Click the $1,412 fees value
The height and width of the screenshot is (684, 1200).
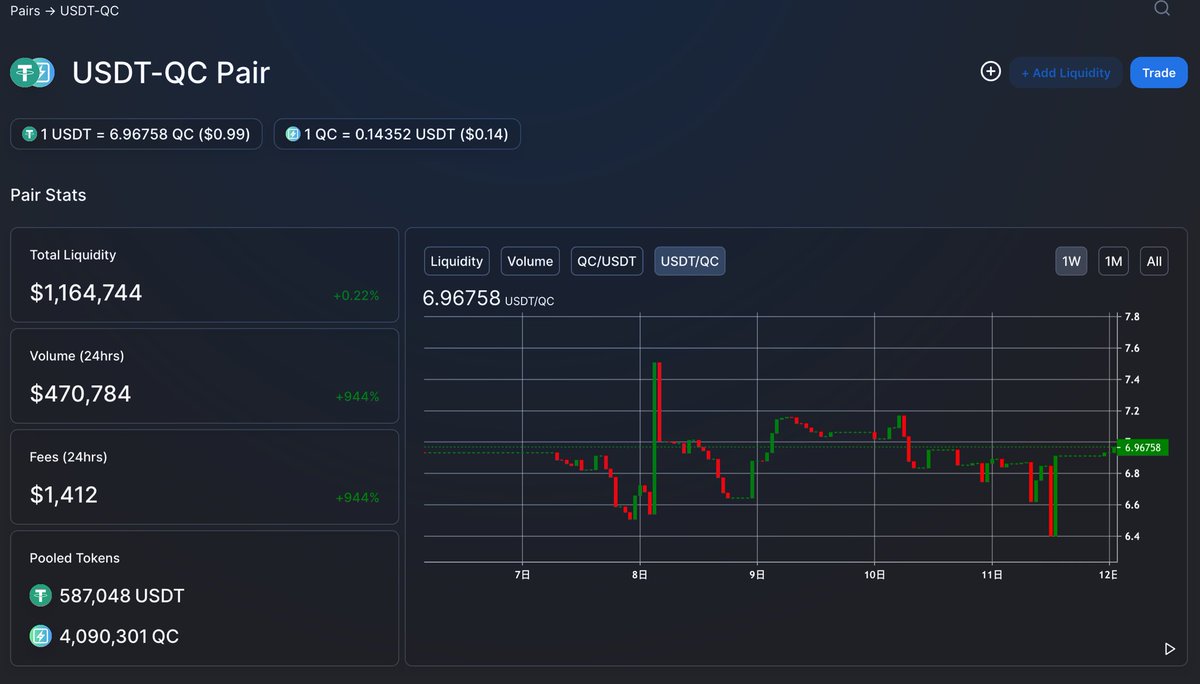(64, 495)
